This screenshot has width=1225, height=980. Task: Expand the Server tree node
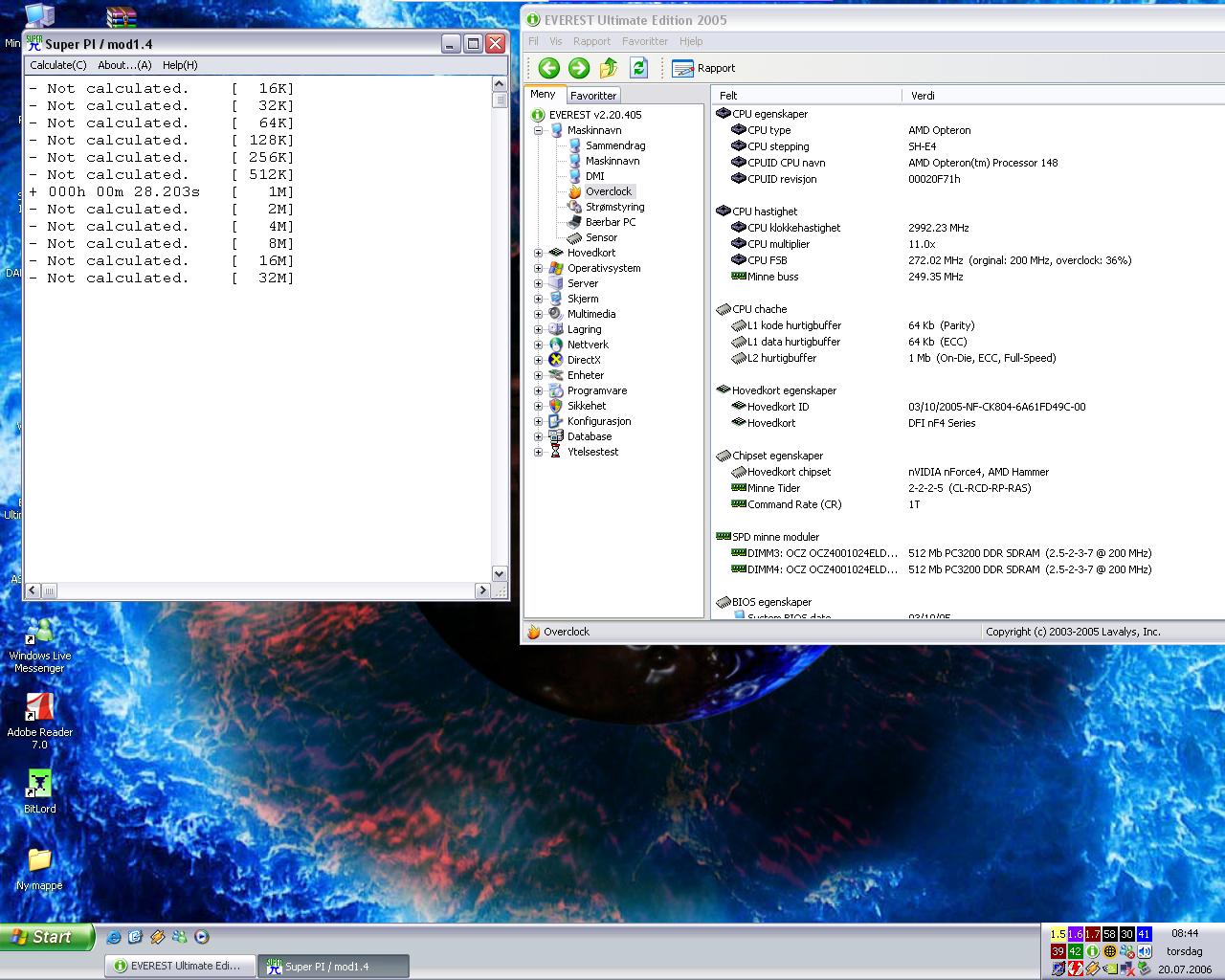click(x=538, y=283)
